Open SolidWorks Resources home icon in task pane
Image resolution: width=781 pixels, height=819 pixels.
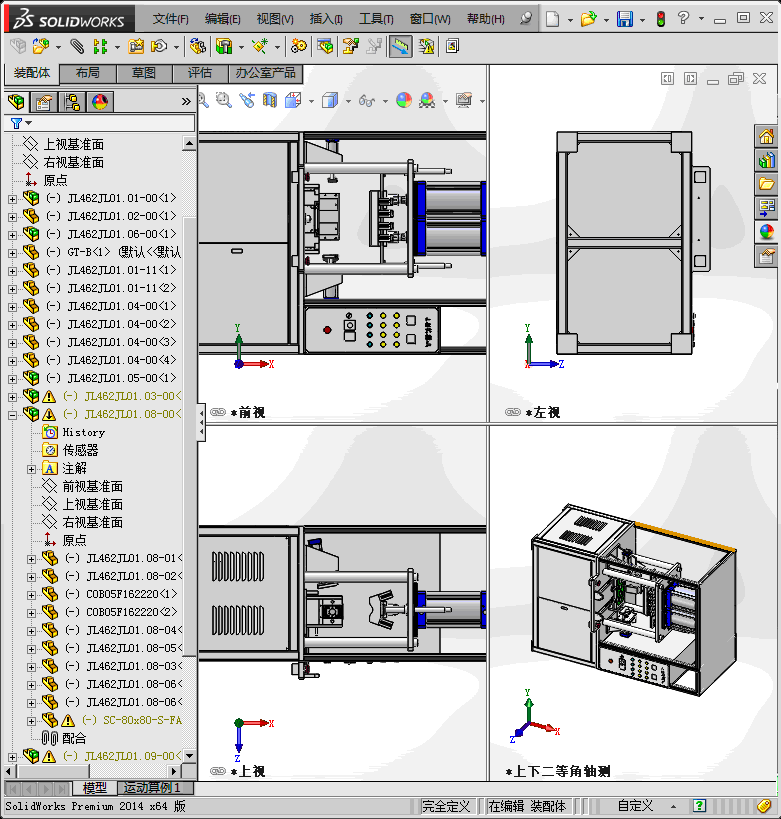[x=766, y=136]
